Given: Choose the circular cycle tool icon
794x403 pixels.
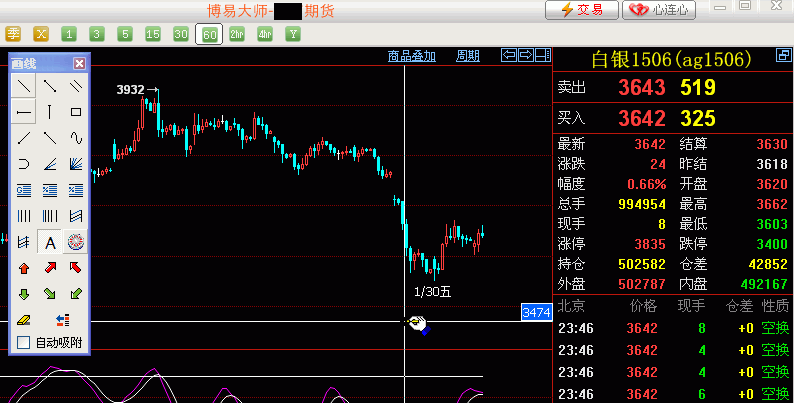Looking at the screenshot, I should (75, 242).
